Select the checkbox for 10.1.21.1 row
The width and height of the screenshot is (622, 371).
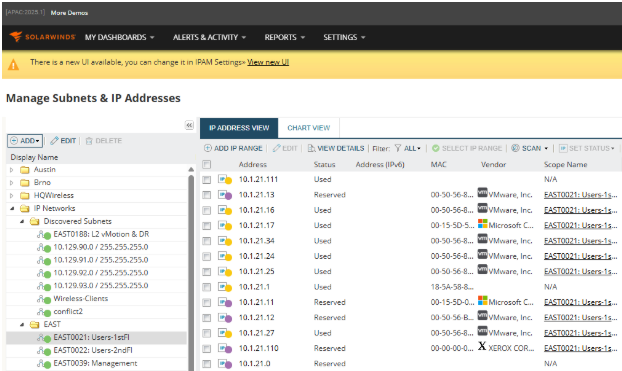[x=206, y=287]
